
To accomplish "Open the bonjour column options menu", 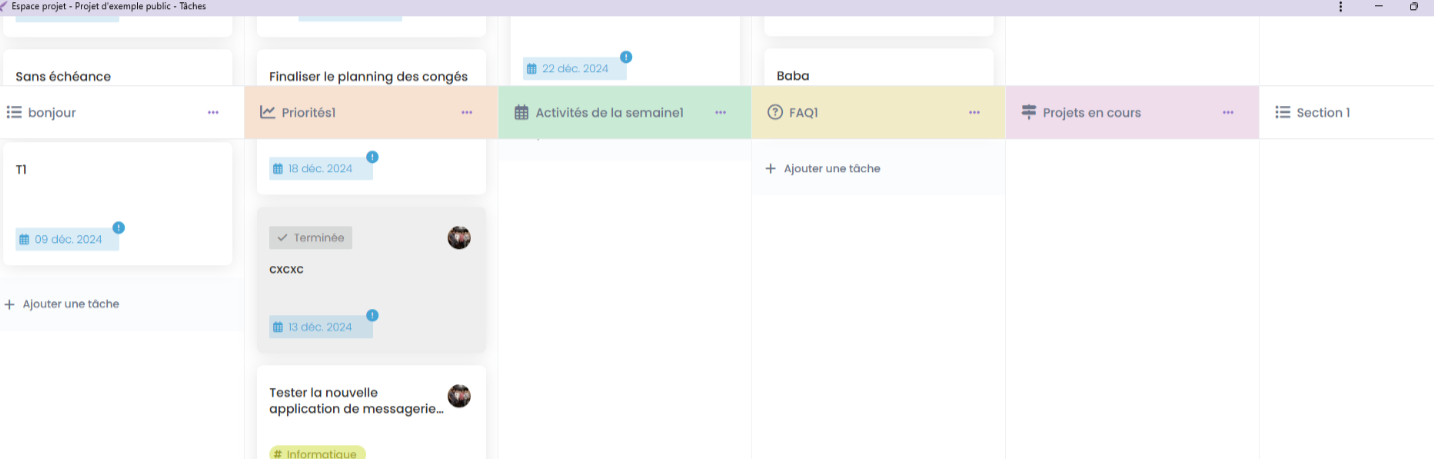I will [x=213, y=113].
